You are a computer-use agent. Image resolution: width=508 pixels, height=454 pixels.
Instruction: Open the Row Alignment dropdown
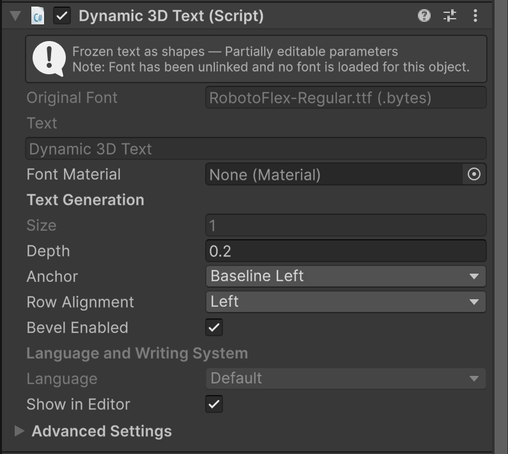(x=346, y=302)
